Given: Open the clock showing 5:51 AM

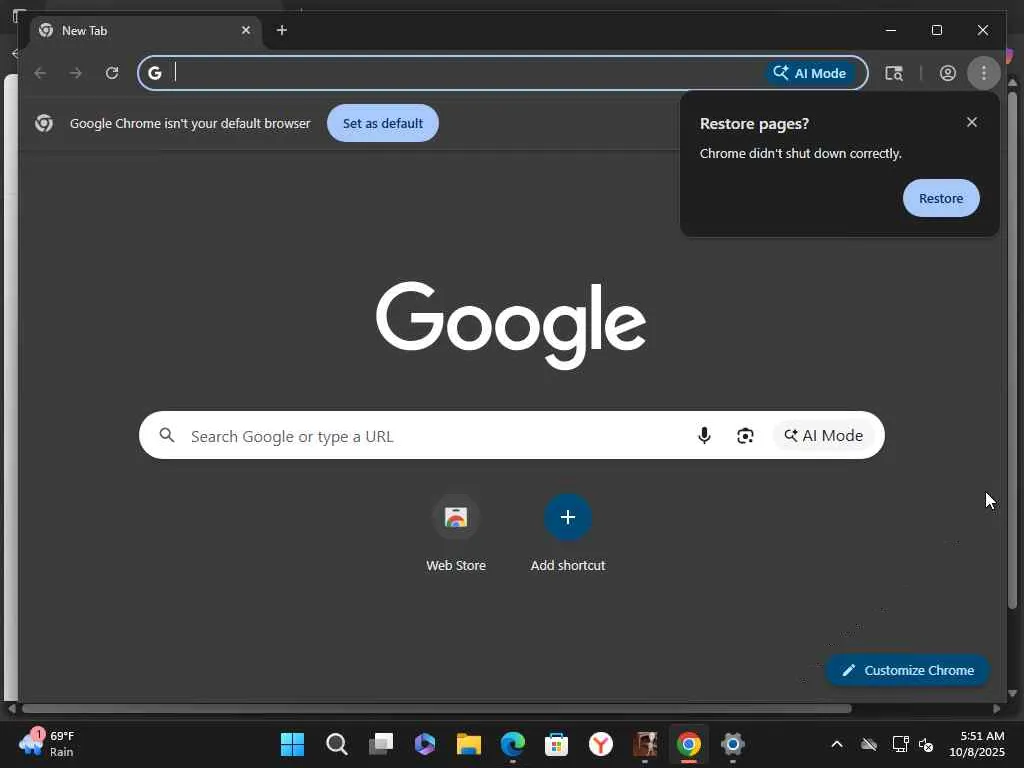Looking at the screenshot, I should (977, 744).
